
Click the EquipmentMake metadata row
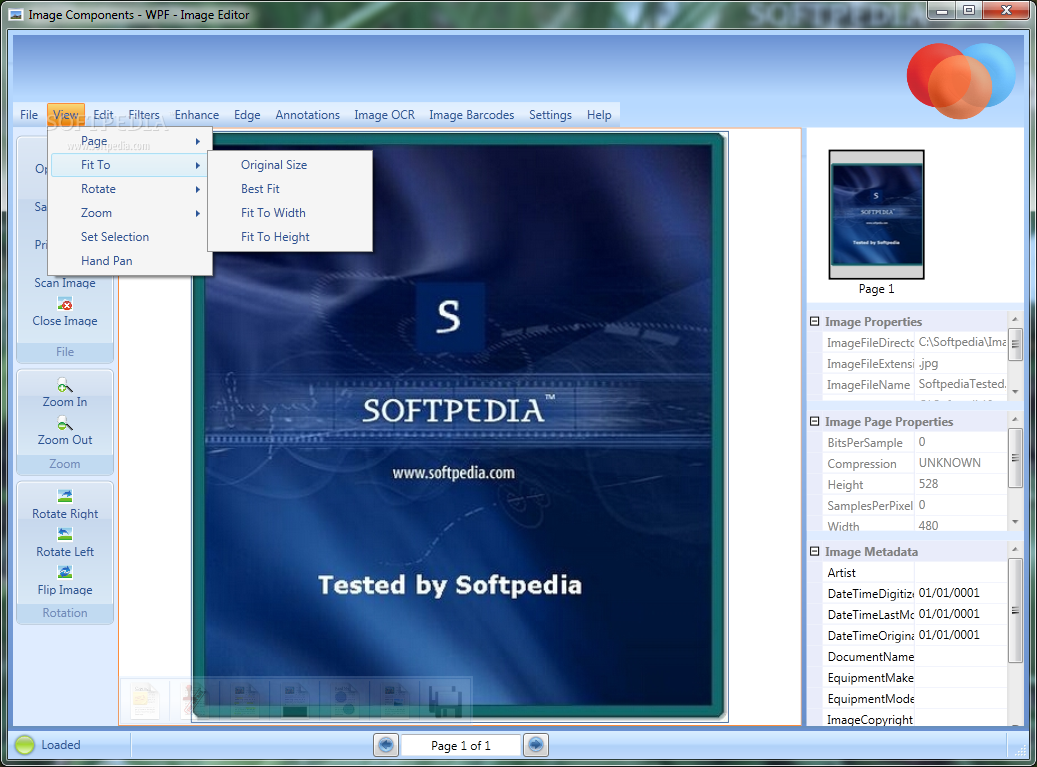pyautogui.click(x=915, y=678)
